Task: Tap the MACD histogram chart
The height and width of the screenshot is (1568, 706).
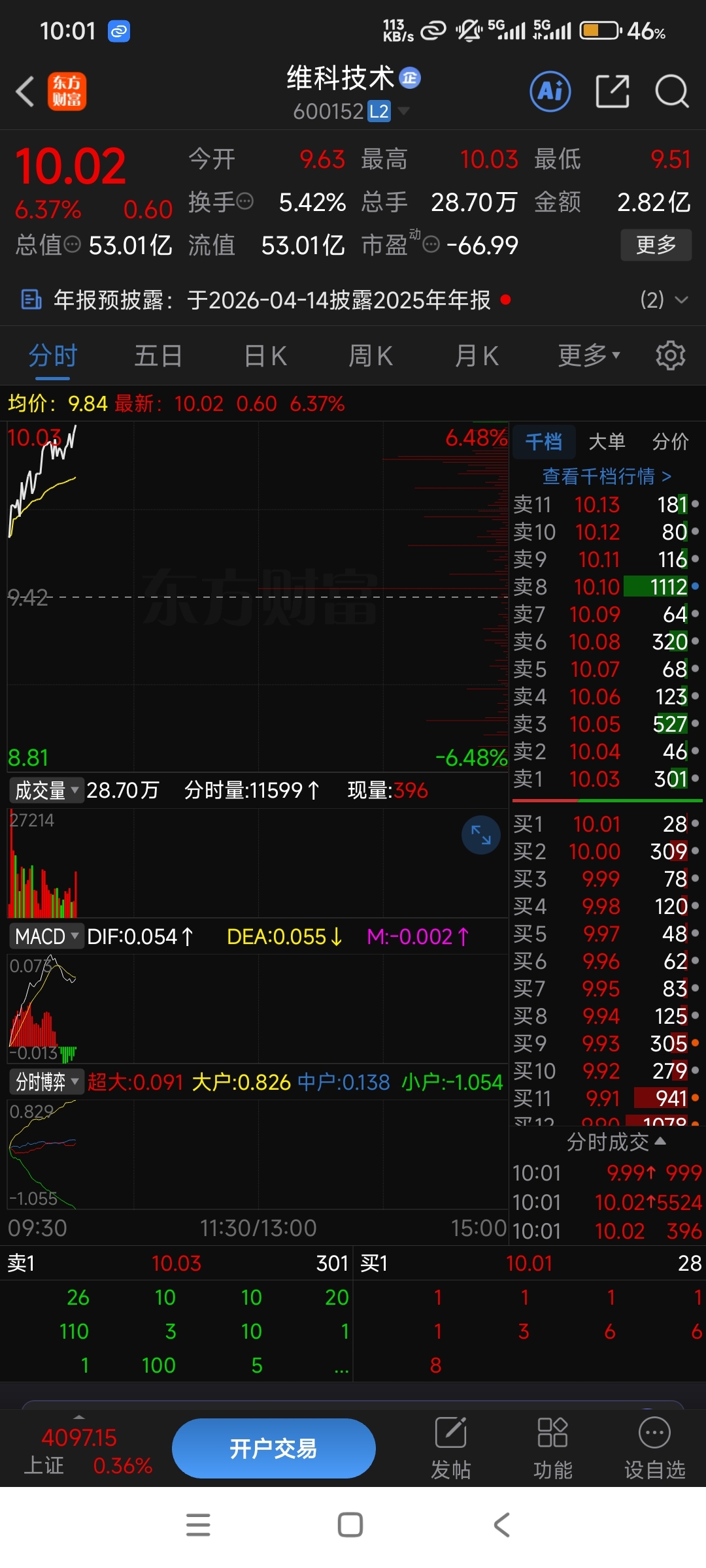Action: click(x=258, y=1008)
